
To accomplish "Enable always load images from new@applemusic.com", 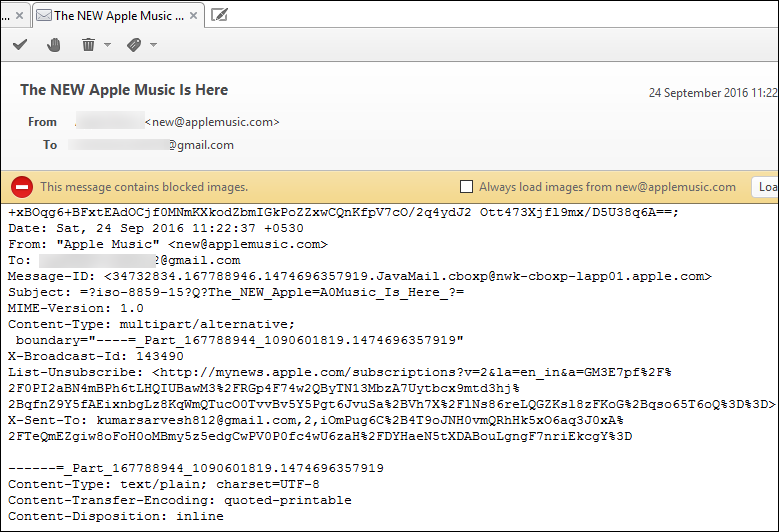I will click(x=466, y=187).
